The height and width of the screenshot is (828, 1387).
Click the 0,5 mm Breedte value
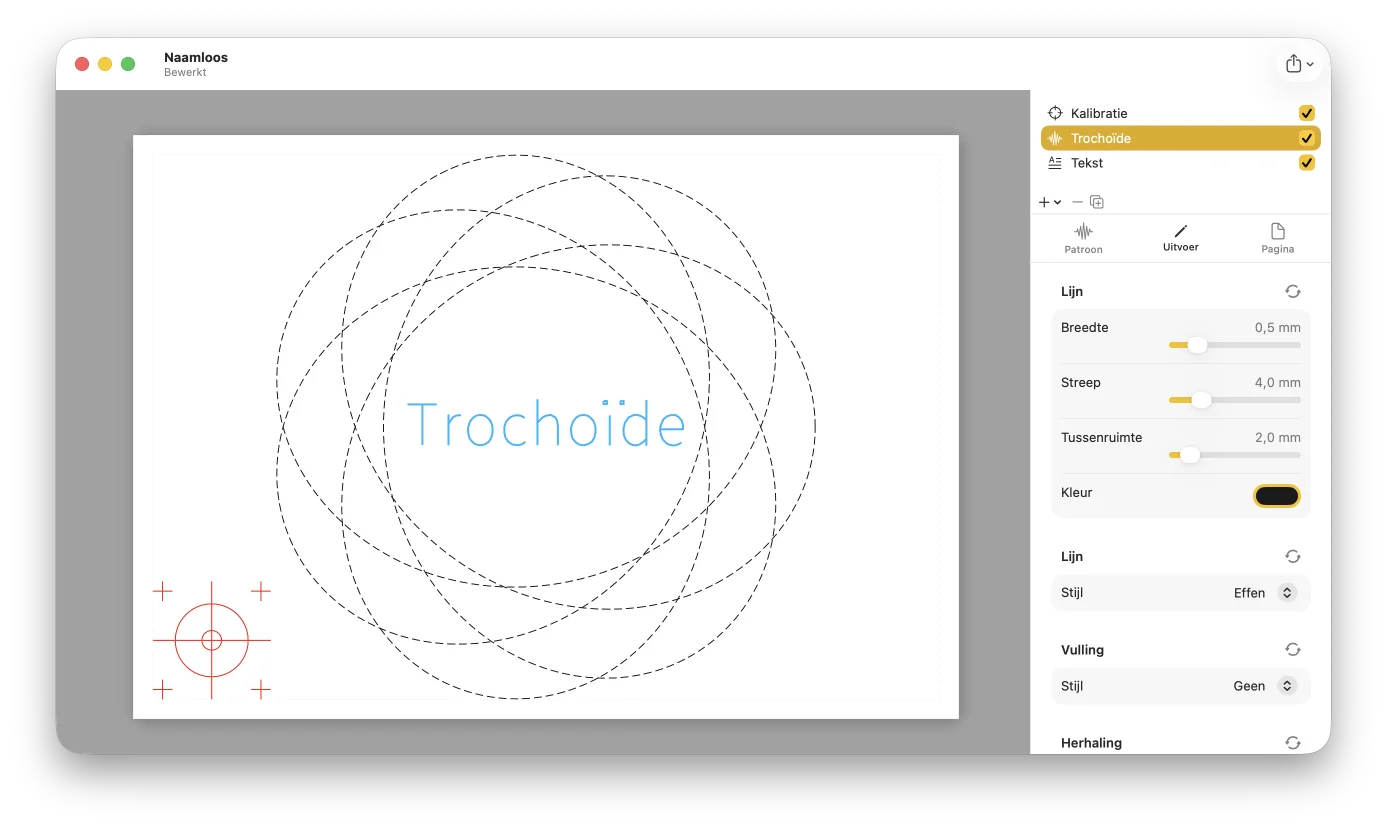1277,327
